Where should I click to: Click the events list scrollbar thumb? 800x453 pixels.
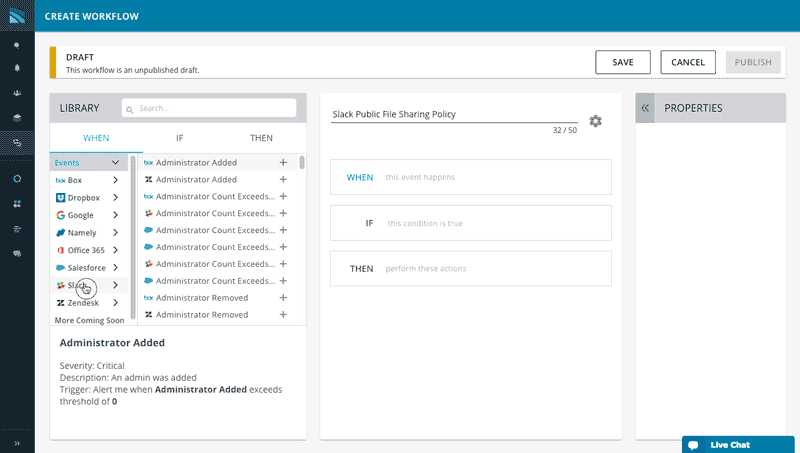(302, 162)
